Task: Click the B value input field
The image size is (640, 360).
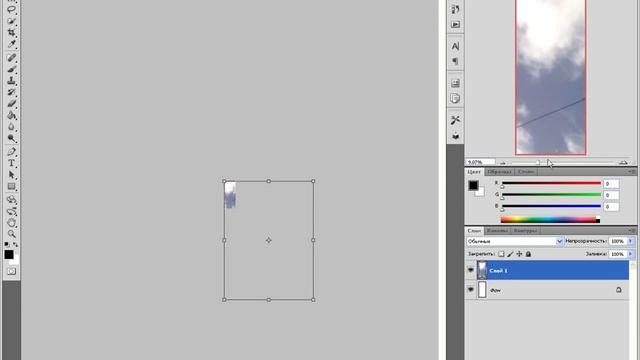Action: [x=611, y=207]
